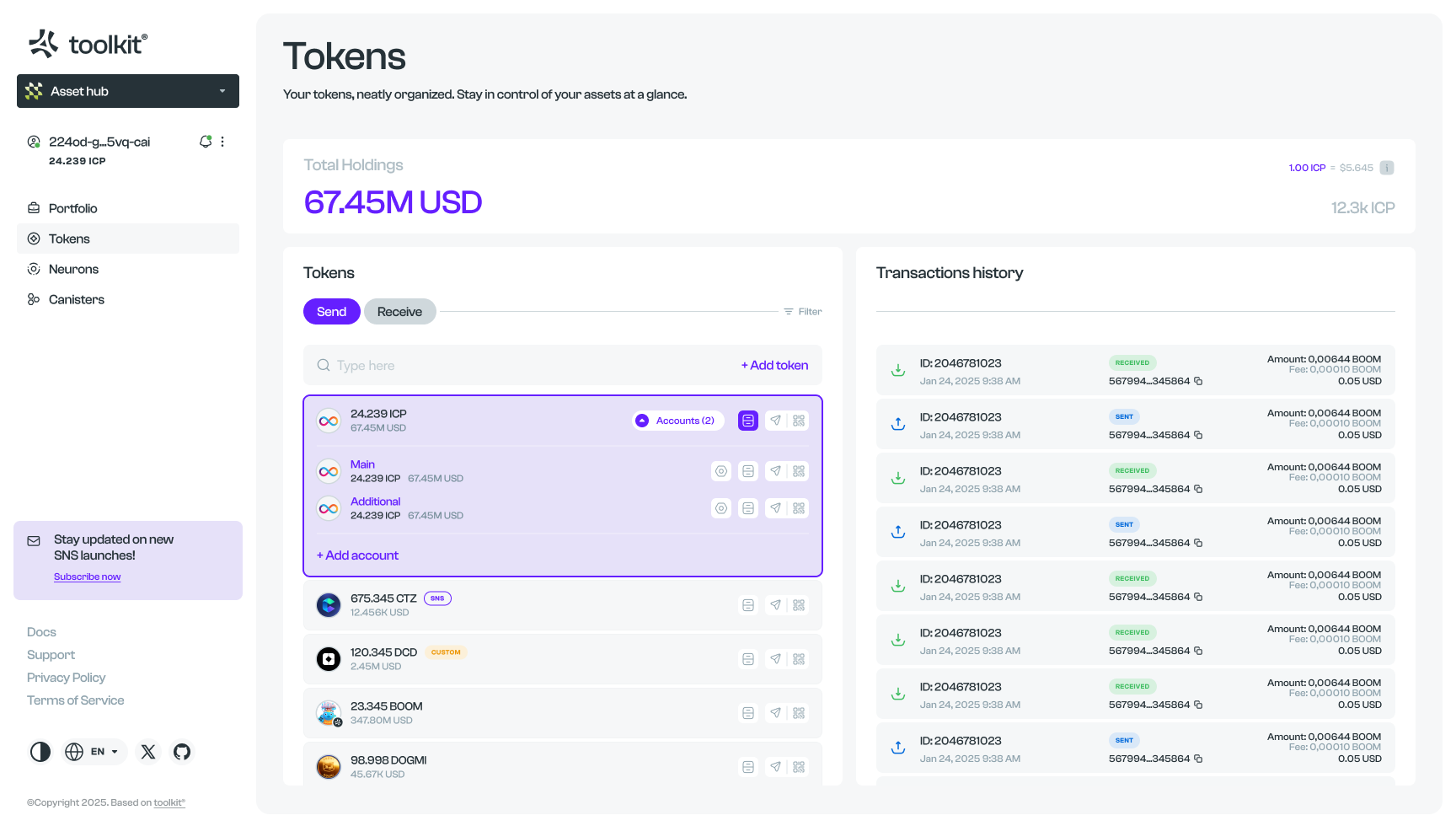Switch to the Send tab
This screenshot has width=1456, height=826.
pyautogui.click(x=332, y=312)
